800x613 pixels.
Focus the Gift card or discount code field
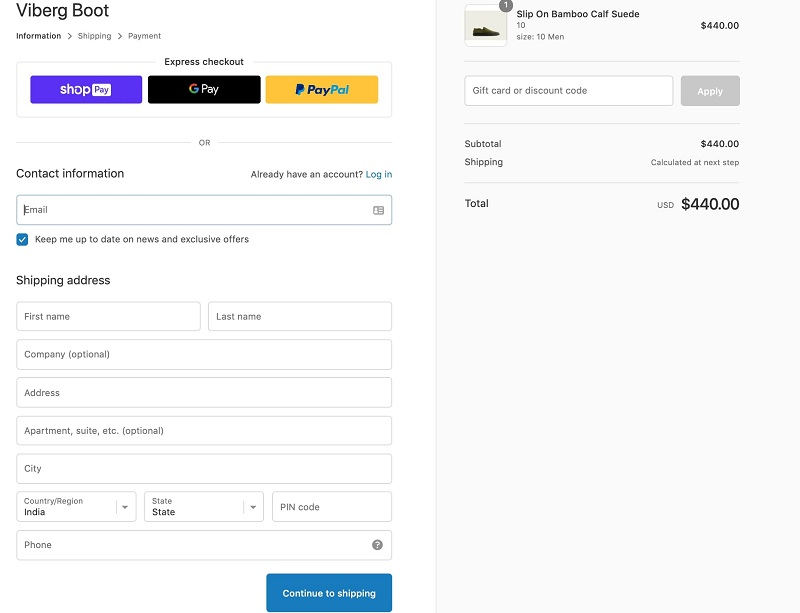coord(568,91)
